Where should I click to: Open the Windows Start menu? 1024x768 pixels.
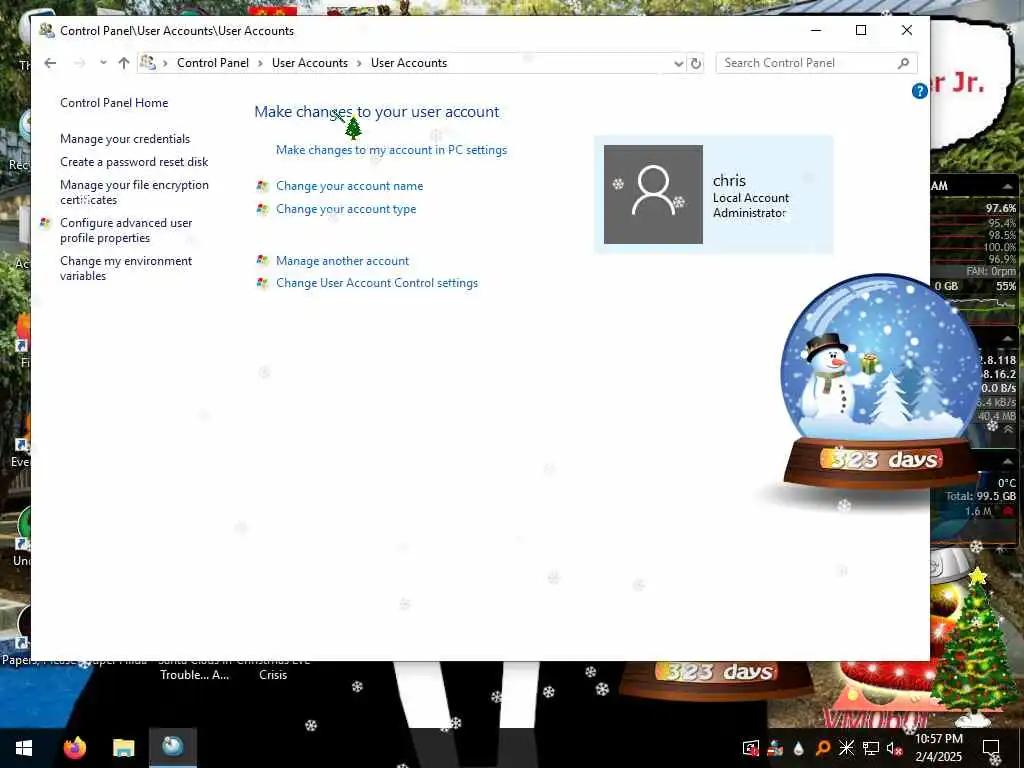[24, 748]
